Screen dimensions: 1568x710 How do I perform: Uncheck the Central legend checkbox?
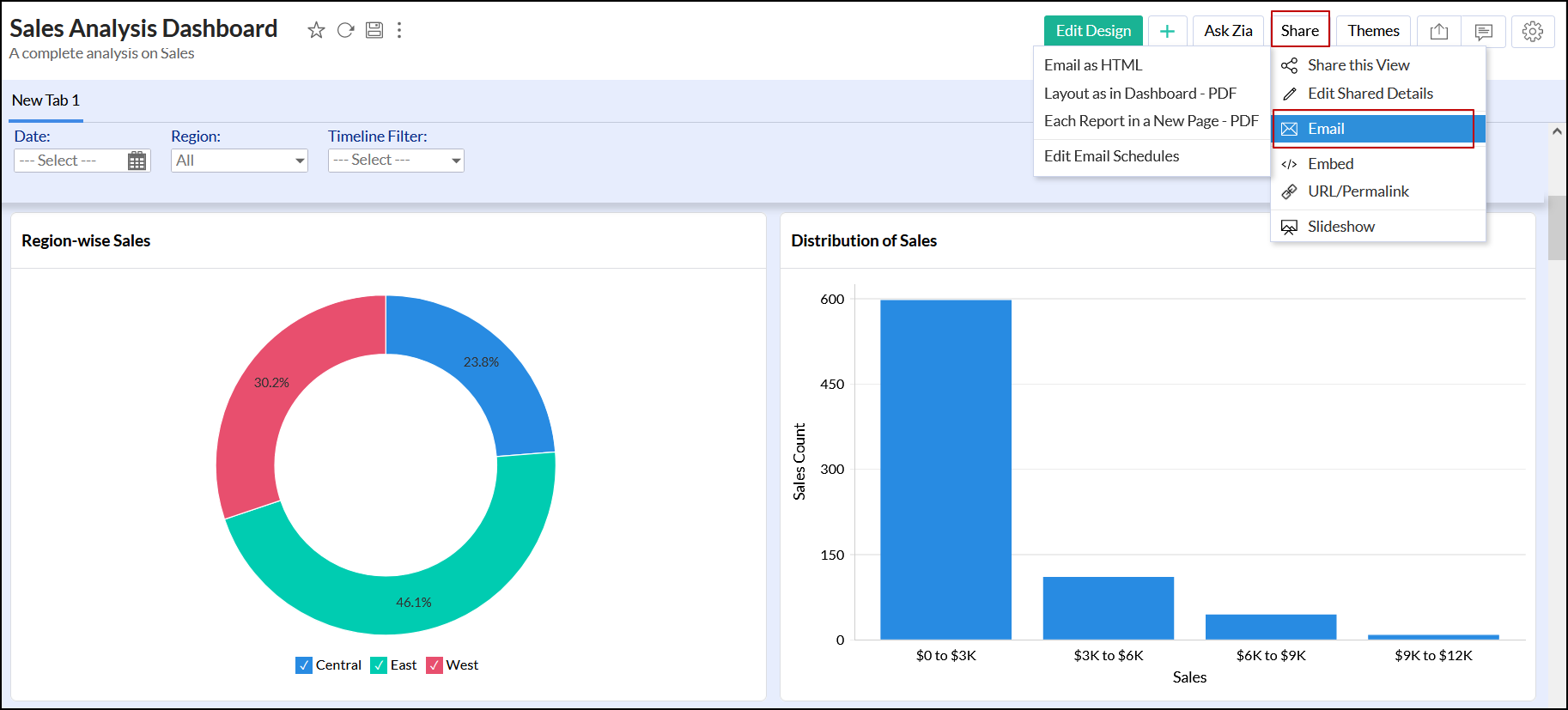[x=304, y=665]
